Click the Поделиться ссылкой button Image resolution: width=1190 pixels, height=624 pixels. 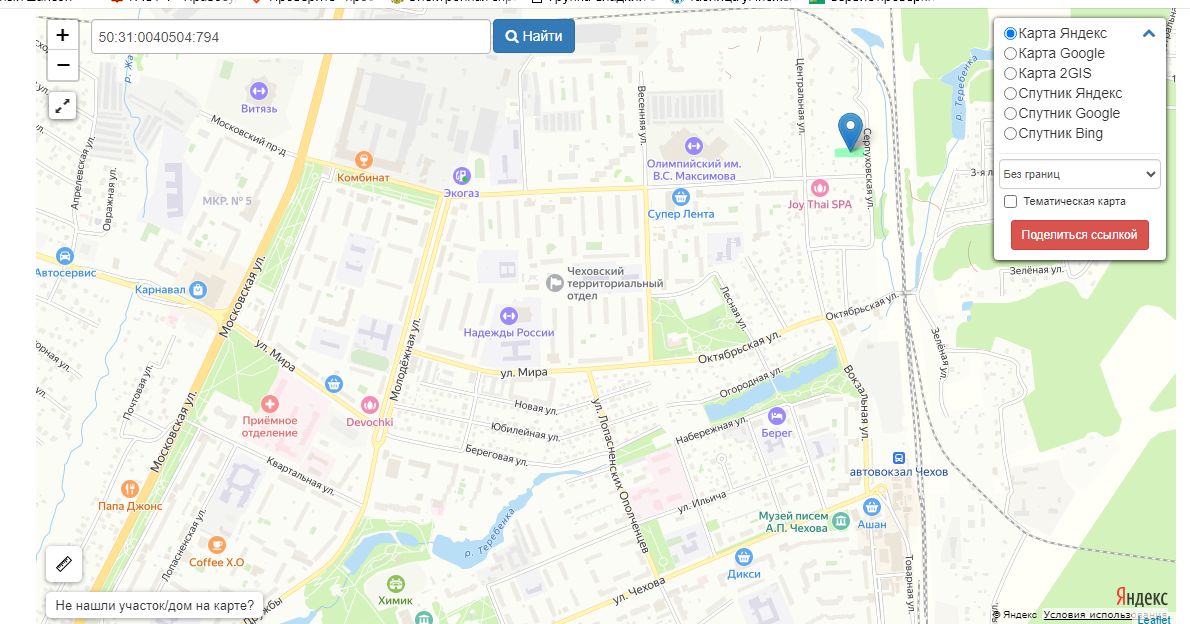1079,235
